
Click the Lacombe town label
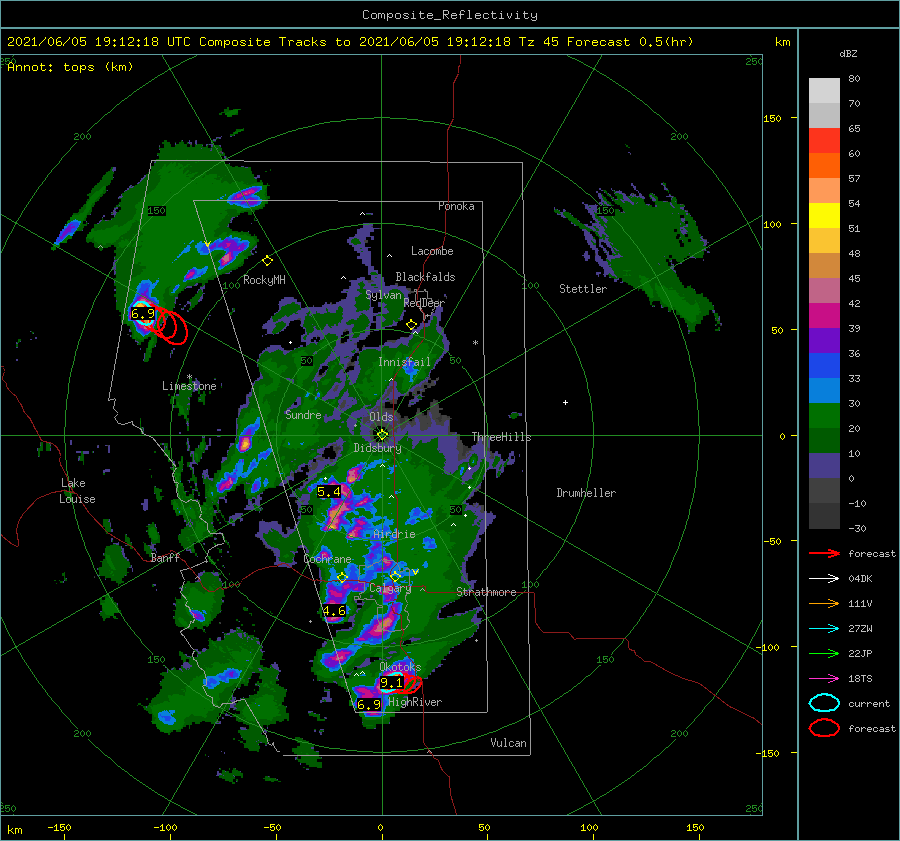(x=432, y=251)
